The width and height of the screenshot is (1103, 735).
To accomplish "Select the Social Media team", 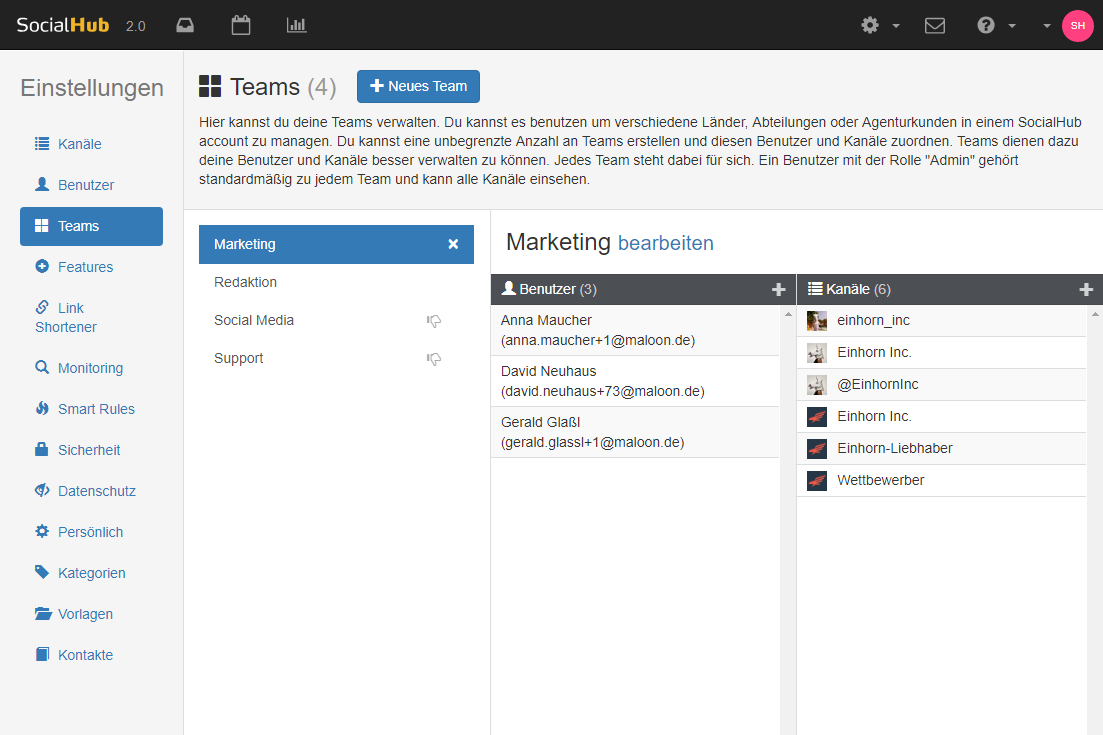I will (336, 320).
